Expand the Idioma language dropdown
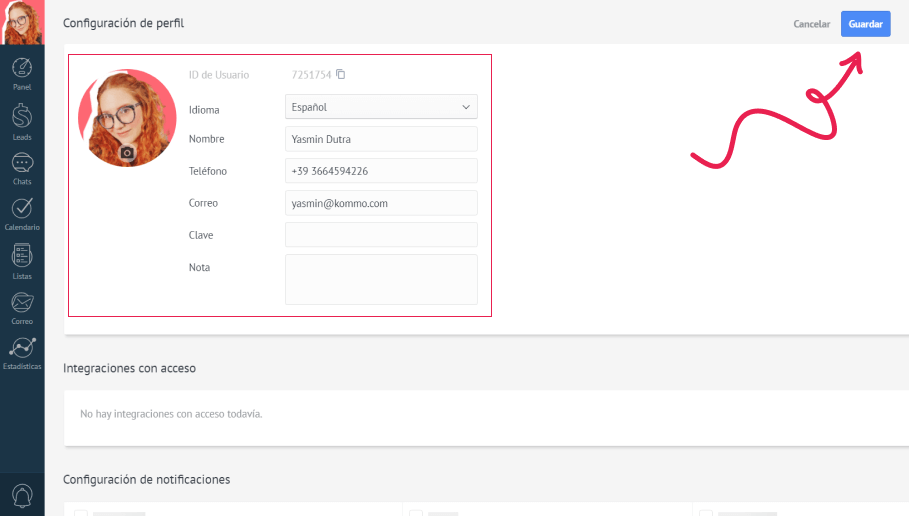Viewport: 909px width, 516px height. [381, 107]
